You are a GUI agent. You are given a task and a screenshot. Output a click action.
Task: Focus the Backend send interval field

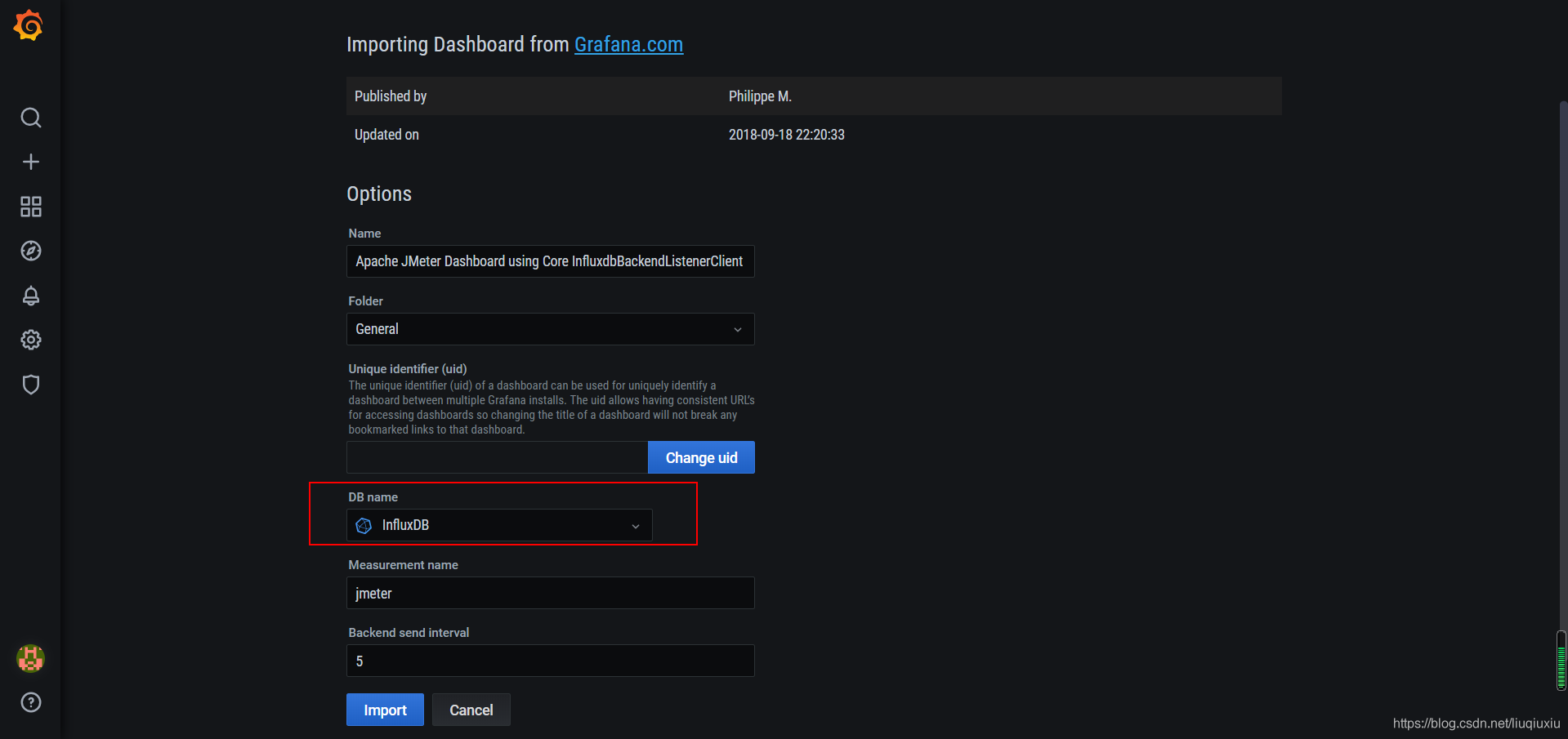(550, 661)
